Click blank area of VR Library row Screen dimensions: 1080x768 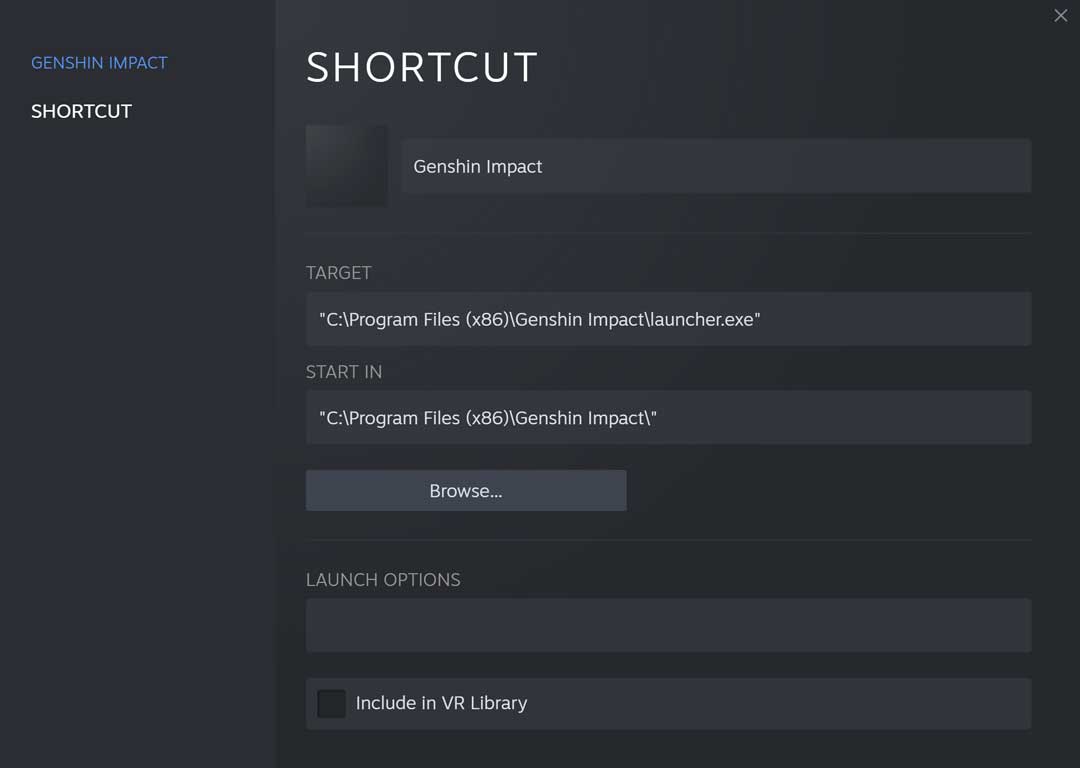point(800,703)
